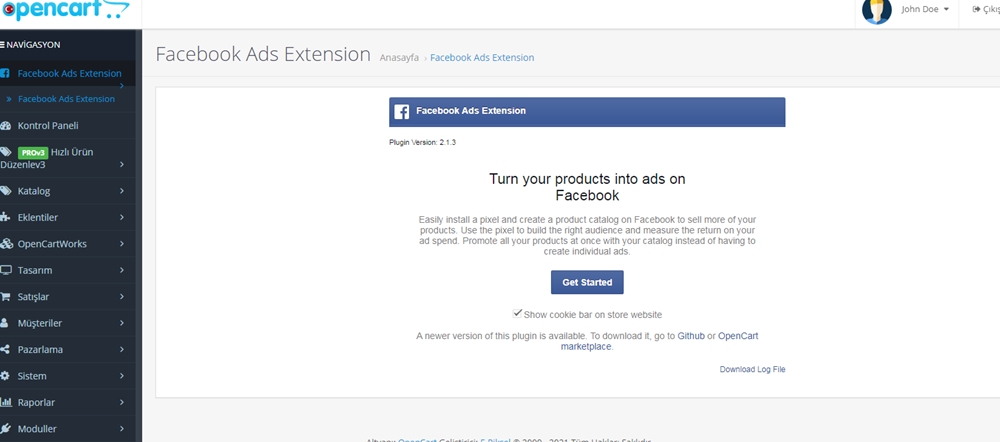Click the Sistem gear icon

point(5,376)
